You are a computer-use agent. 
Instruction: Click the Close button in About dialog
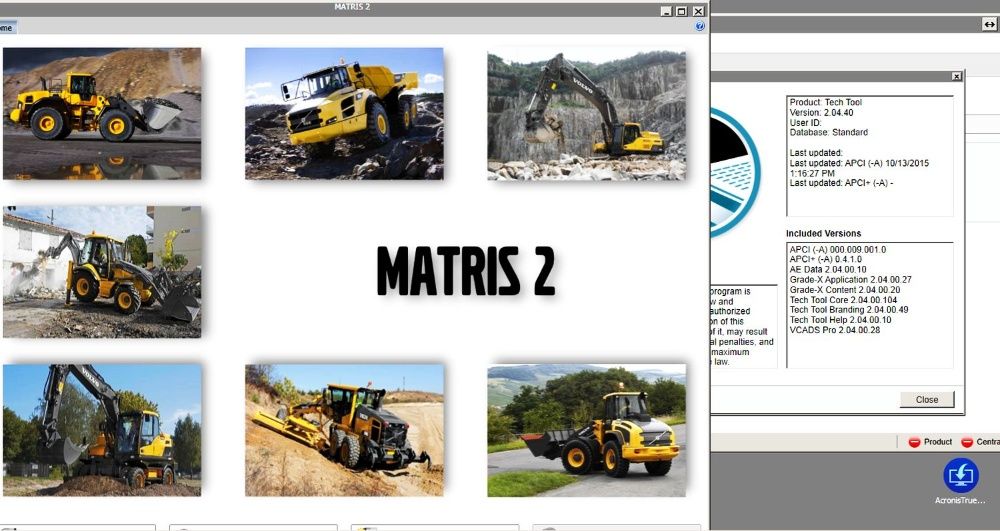tap(927, 400)
